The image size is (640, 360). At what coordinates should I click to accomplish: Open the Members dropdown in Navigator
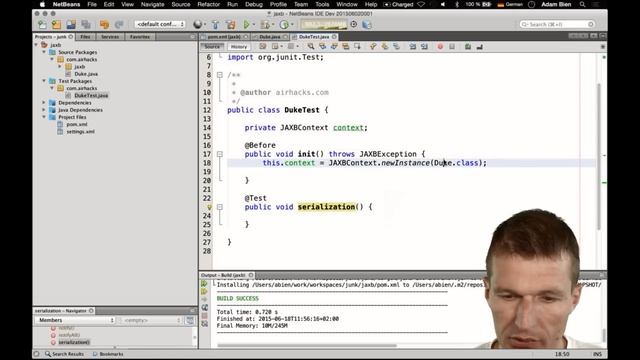pyautogui.click(x=75, y=320)
